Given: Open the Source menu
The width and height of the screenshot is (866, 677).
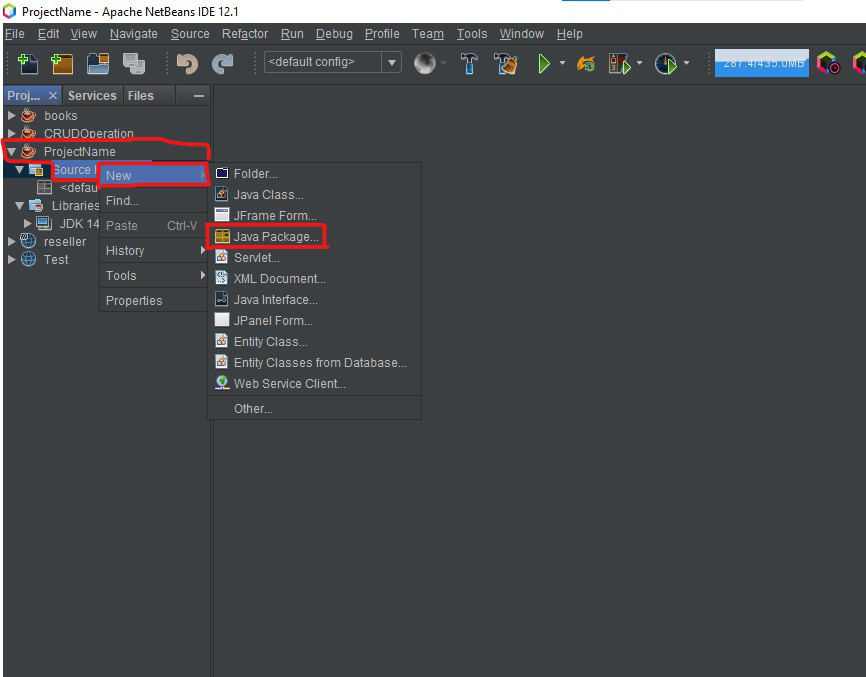Looking at the screenshot, I should pyautogui.click(x=190, y=34).
